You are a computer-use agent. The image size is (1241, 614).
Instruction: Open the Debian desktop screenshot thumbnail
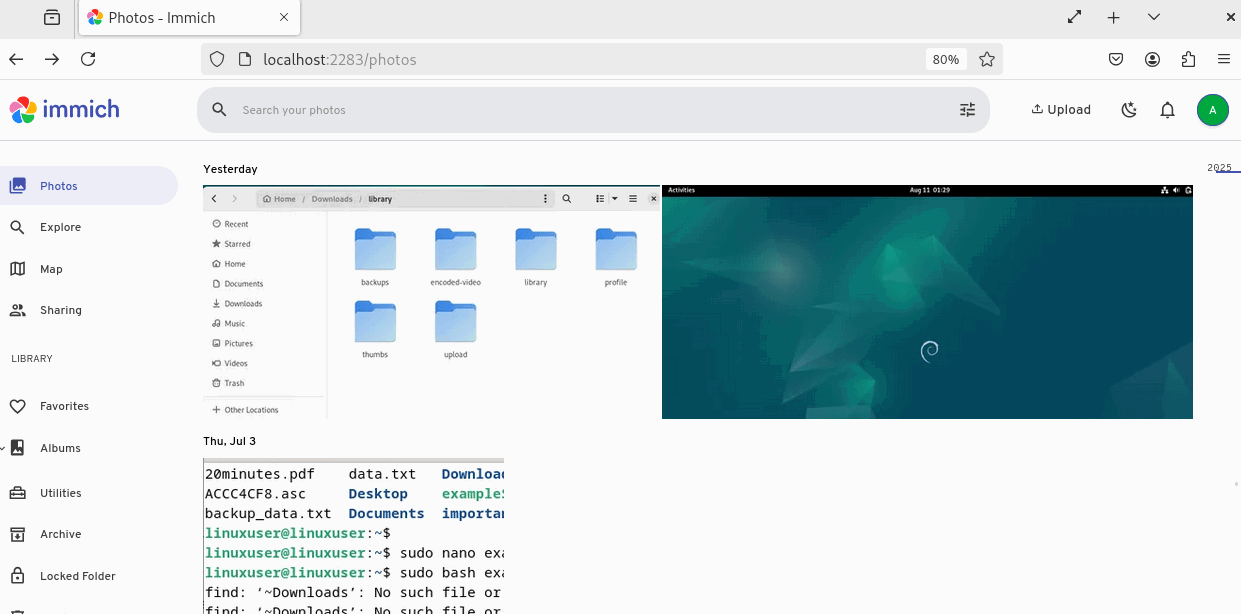pos(927,302)
